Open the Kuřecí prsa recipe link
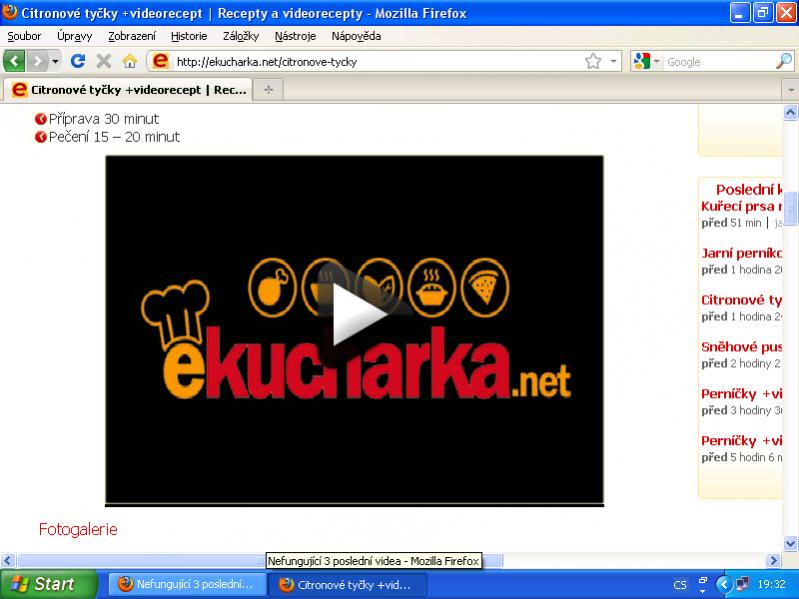This screenshot has width=799, height=599. point(741,206)
